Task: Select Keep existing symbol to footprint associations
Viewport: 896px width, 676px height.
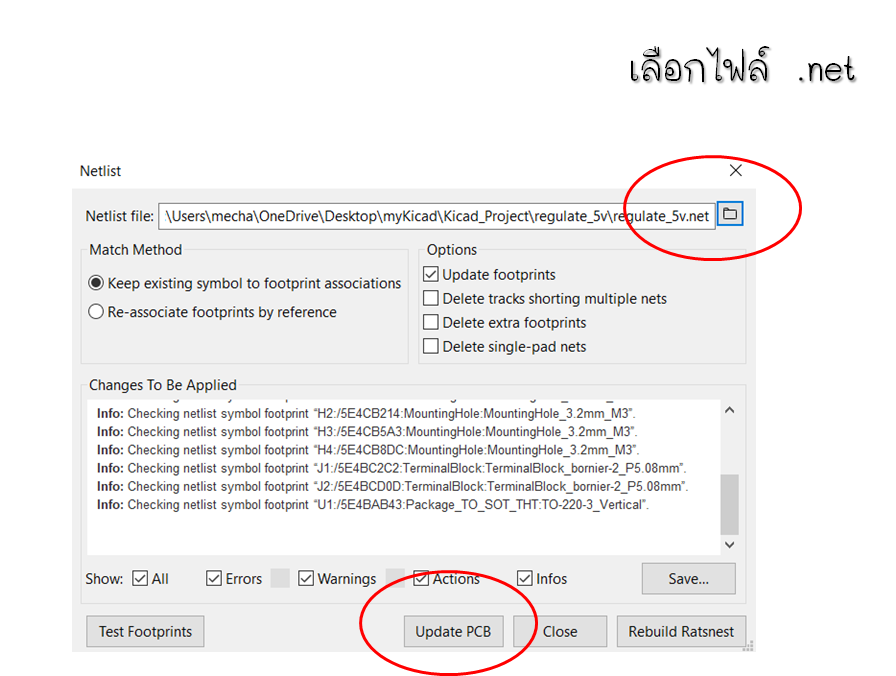Action: coord(245,283)
